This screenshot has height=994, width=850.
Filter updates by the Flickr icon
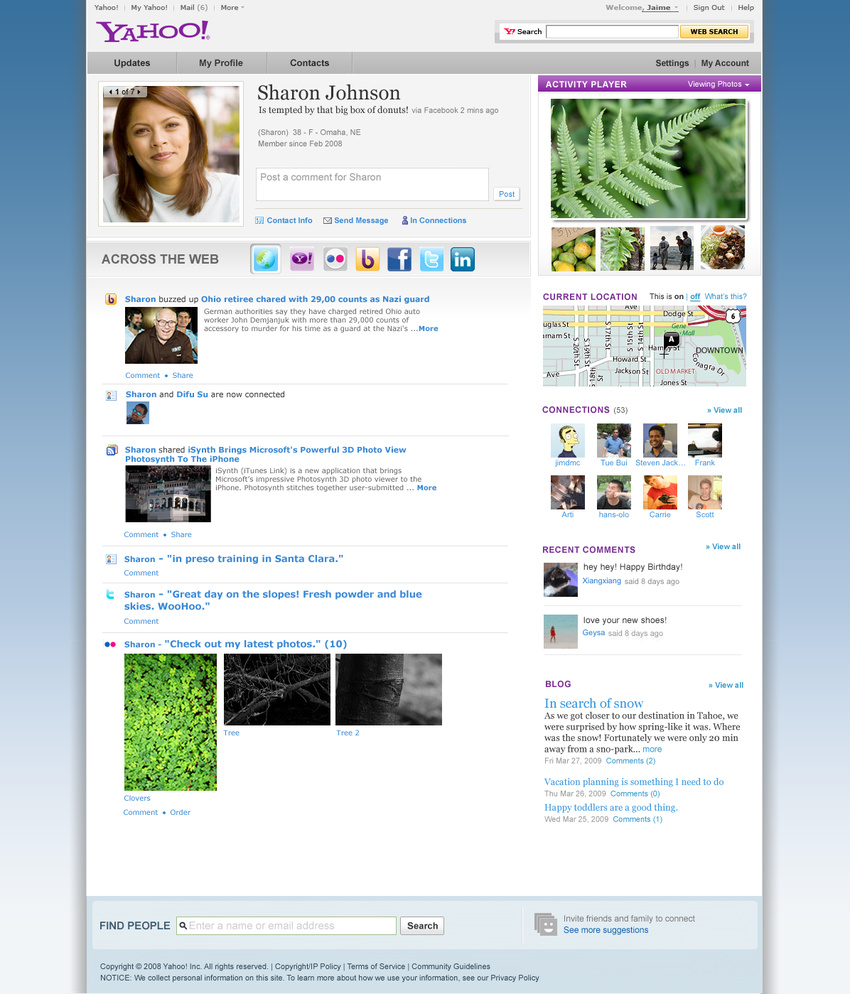point(335,259)
